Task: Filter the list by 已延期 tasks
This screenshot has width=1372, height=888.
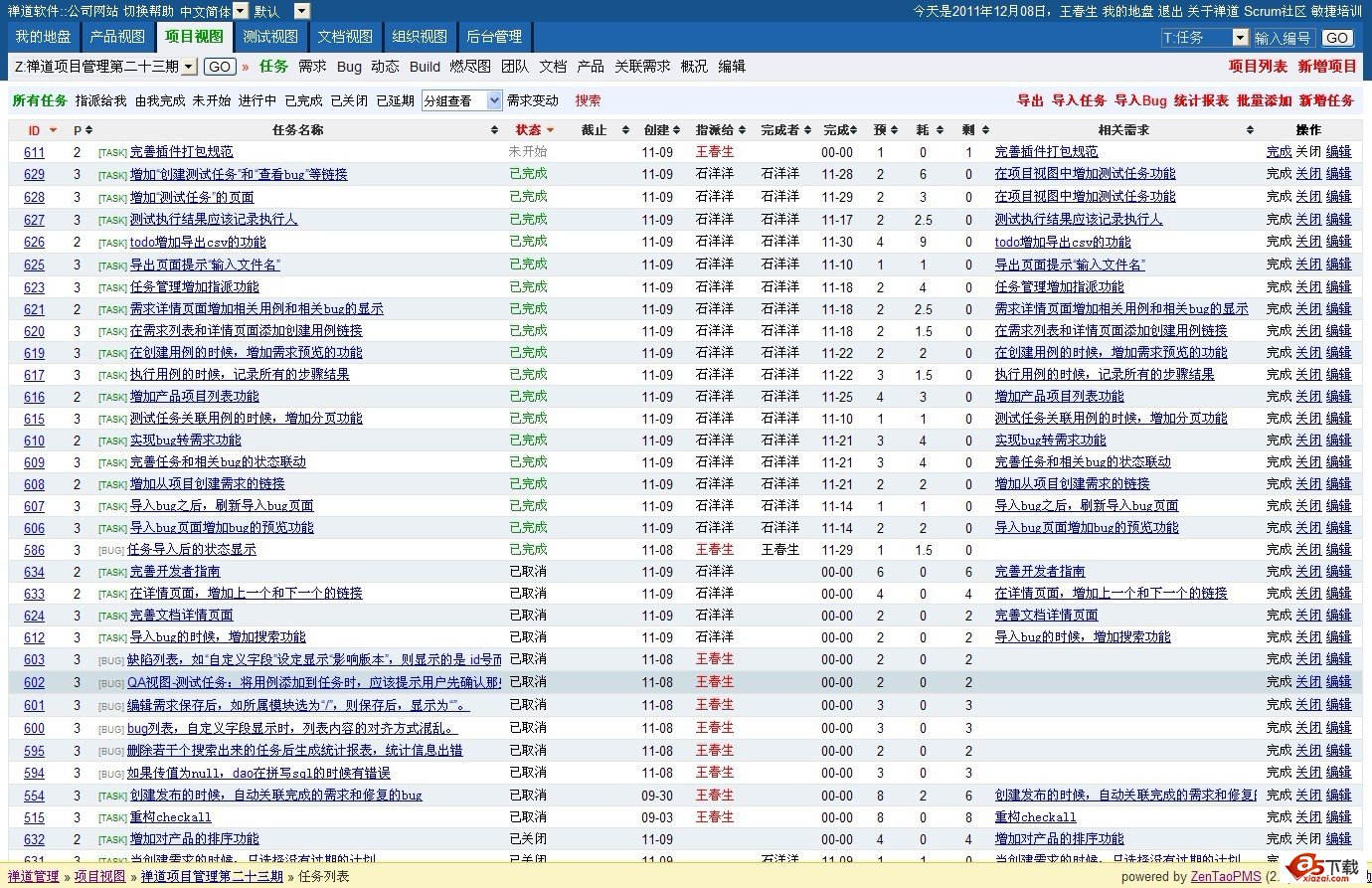Action: point(395,100)
